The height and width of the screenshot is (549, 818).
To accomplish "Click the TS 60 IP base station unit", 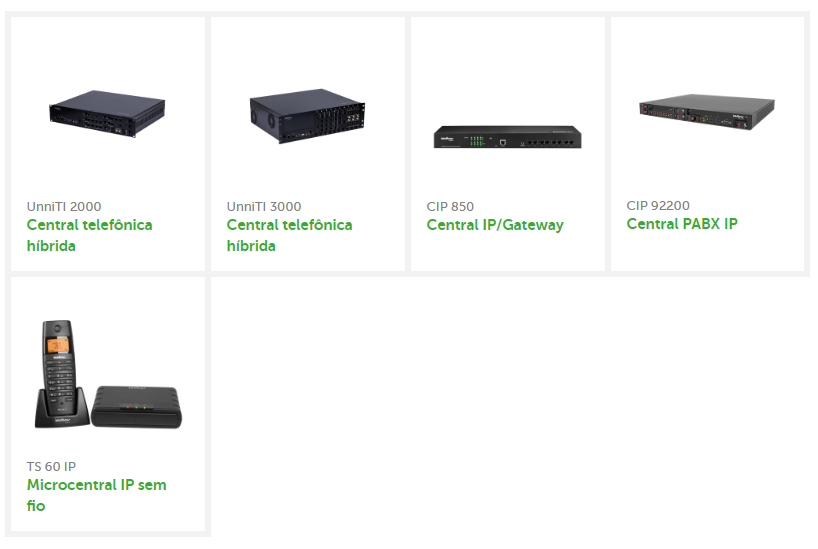I will click(137, 407).
